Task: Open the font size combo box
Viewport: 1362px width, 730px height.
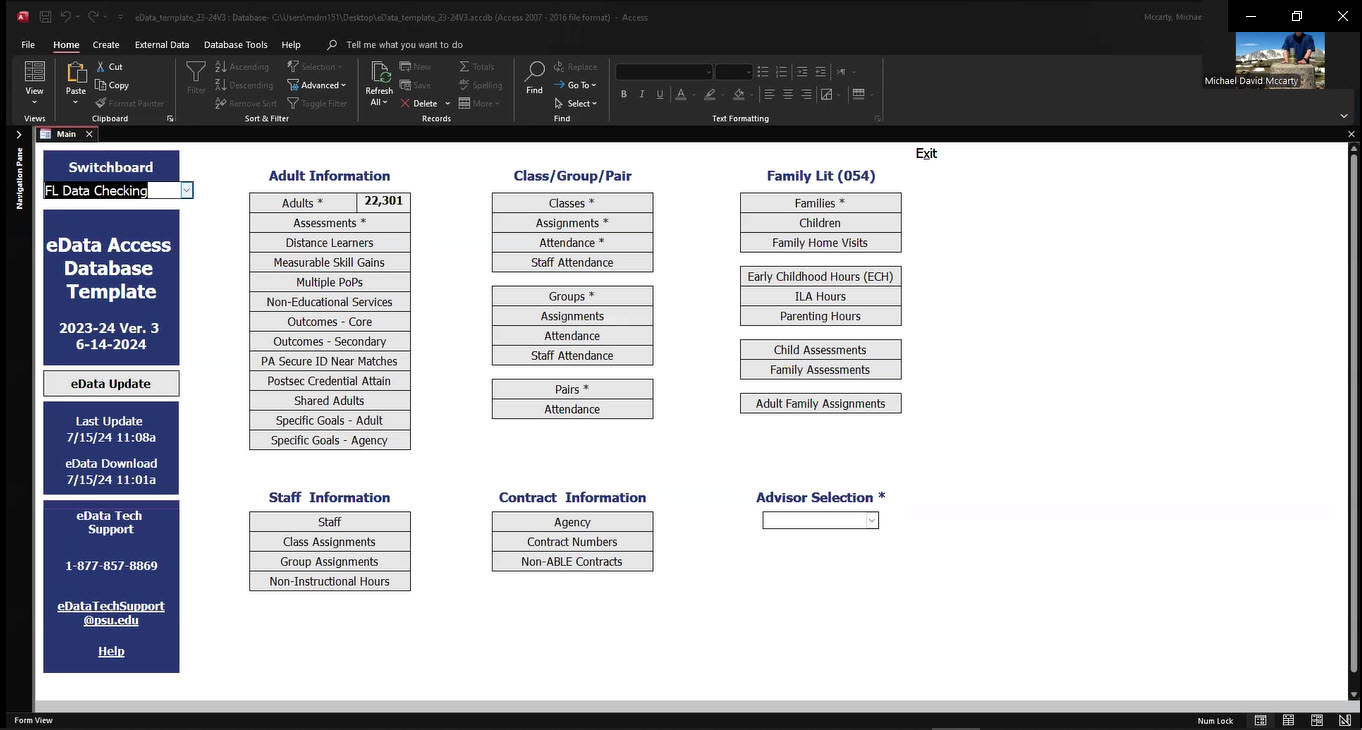Action: (x=734, y=72)
